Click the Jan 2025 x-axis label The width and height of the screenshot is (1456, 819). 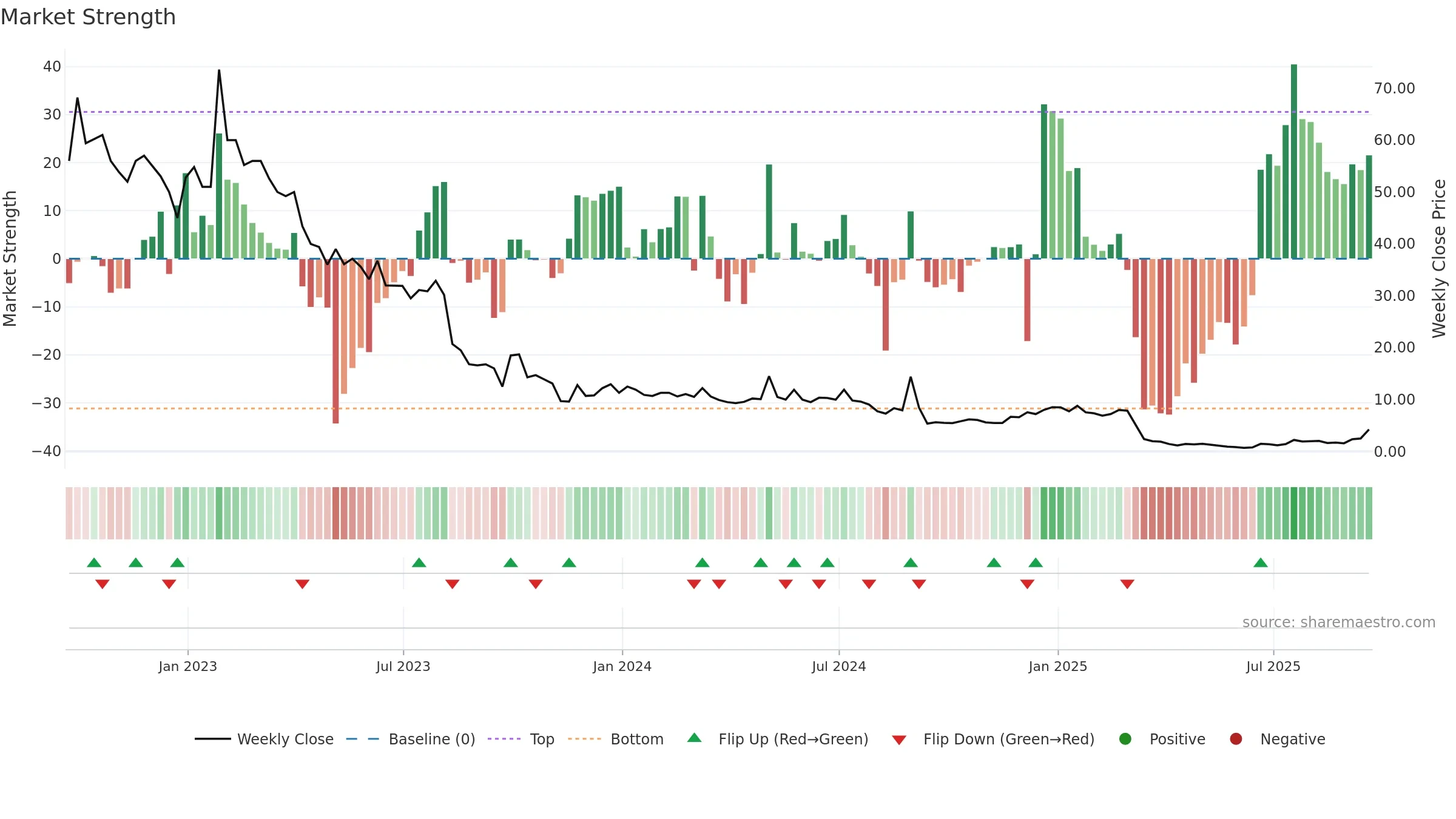click(x=1057, y=667)
